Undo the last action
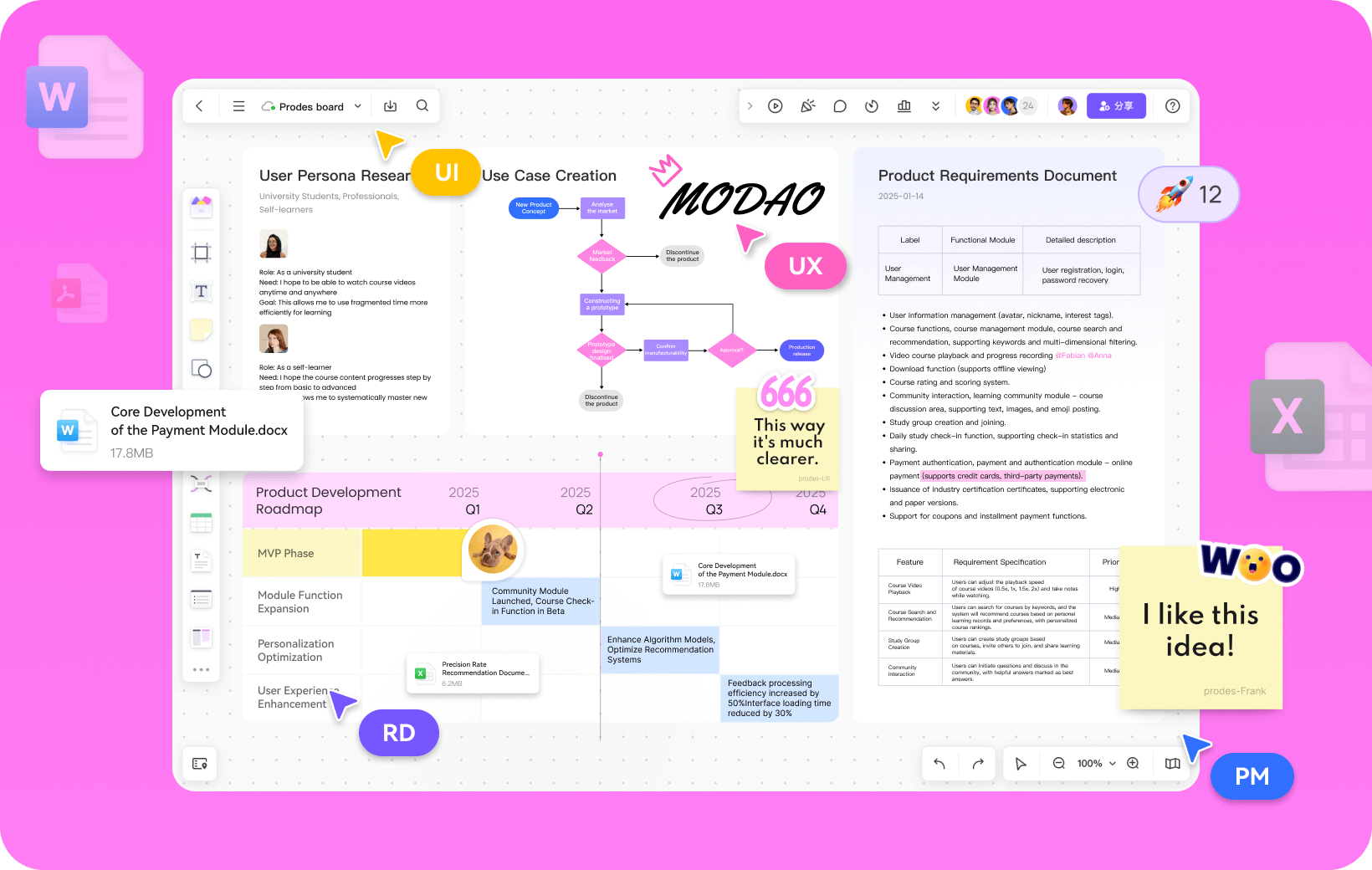 (x=939, y=764)
